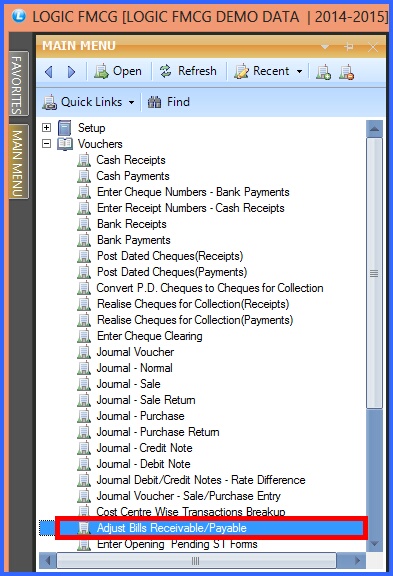Click the horizontal scrollbar thumb
The width and height of the screenshot is (393, 576).
click(x=196, y=561)
